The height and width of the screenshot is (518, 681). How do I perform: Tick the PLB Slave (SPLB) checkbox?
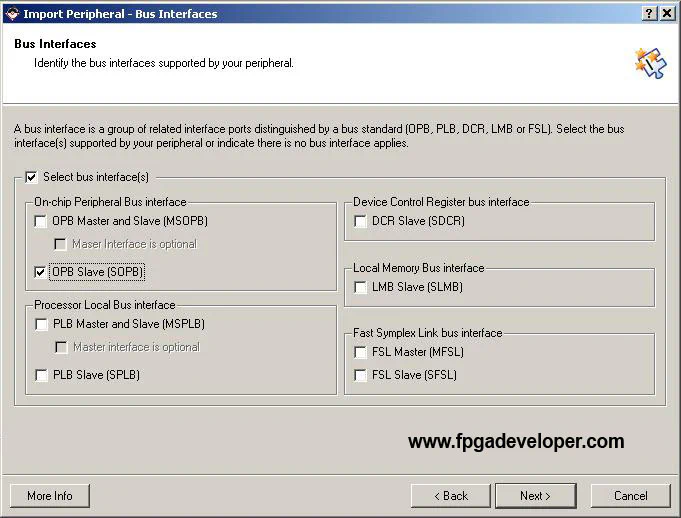(41, 375)
